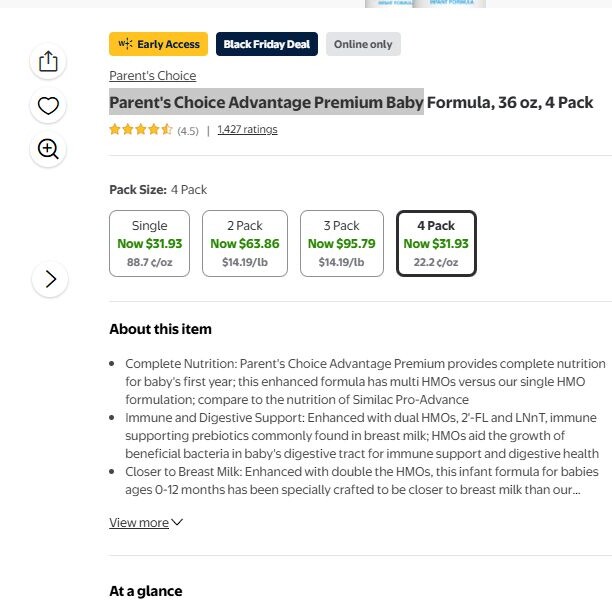Click the About this item heading
The image size is (612, 612).
click(160, 329)
